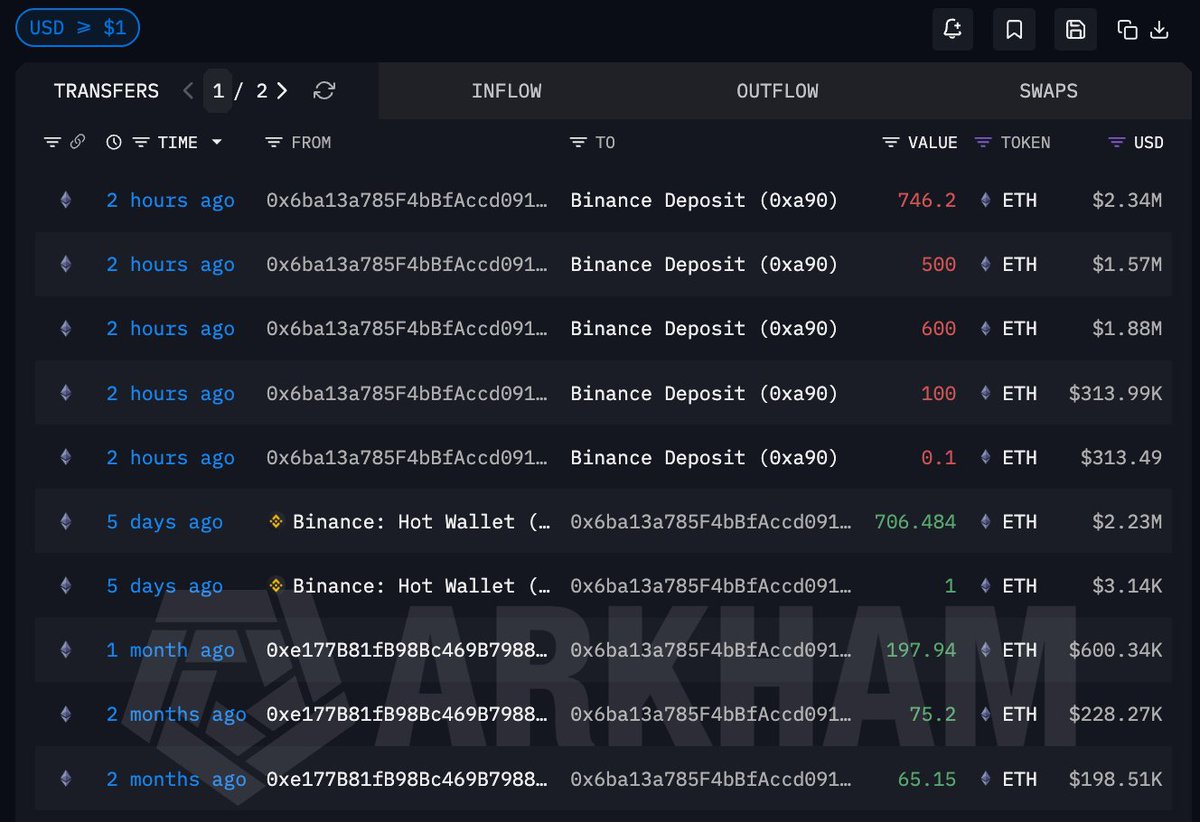The image size is (1200, 822).
Task: Open TIME column filter
Action: click(x=141, y=143)
